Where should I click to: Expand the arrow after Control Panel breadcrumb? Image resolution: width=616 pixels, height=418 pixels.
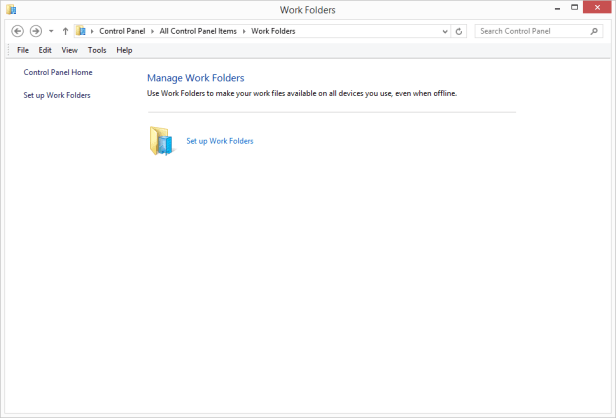tap(153, 31)
